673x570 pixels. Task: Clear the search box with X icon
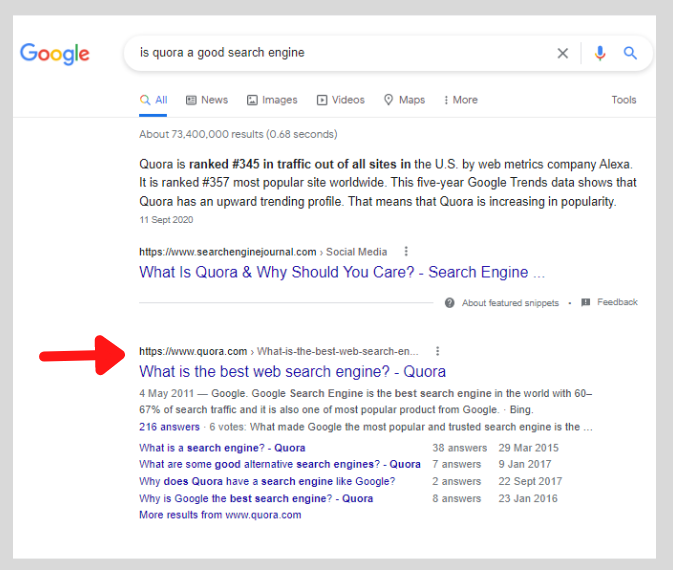tap(562, 53)
